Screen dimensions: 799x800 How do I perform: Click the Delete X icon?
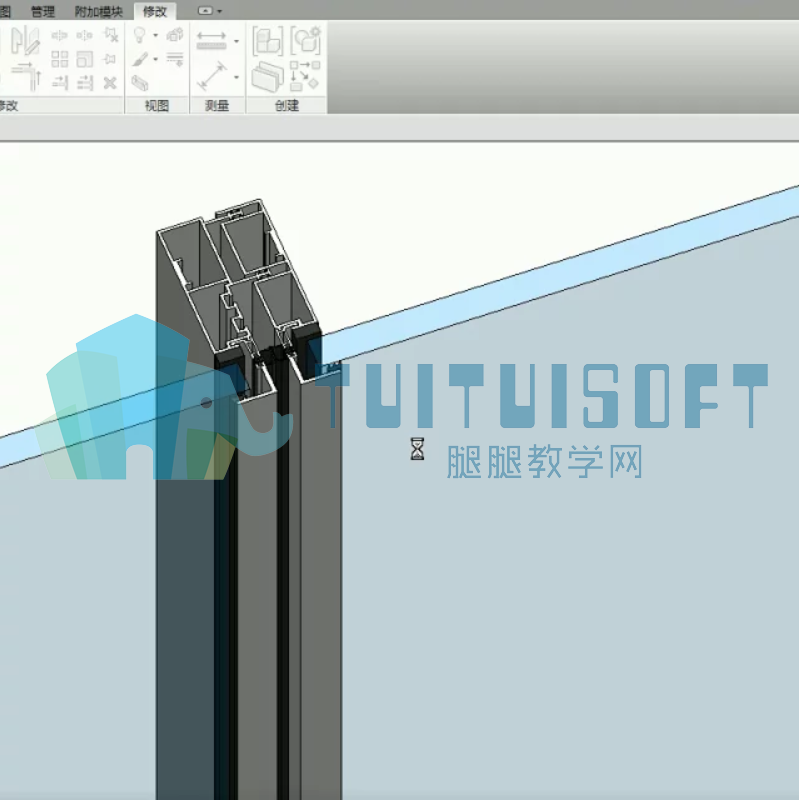tap(110, 83)
